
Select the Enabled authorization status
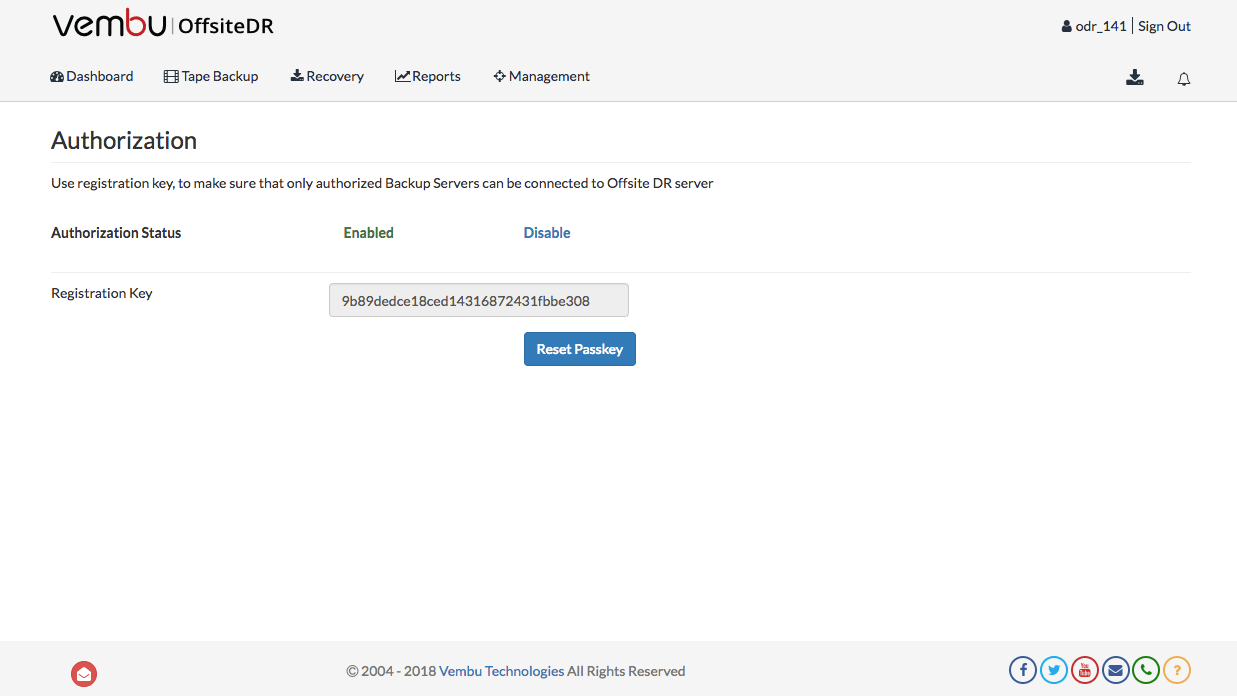tap(368, 233)
